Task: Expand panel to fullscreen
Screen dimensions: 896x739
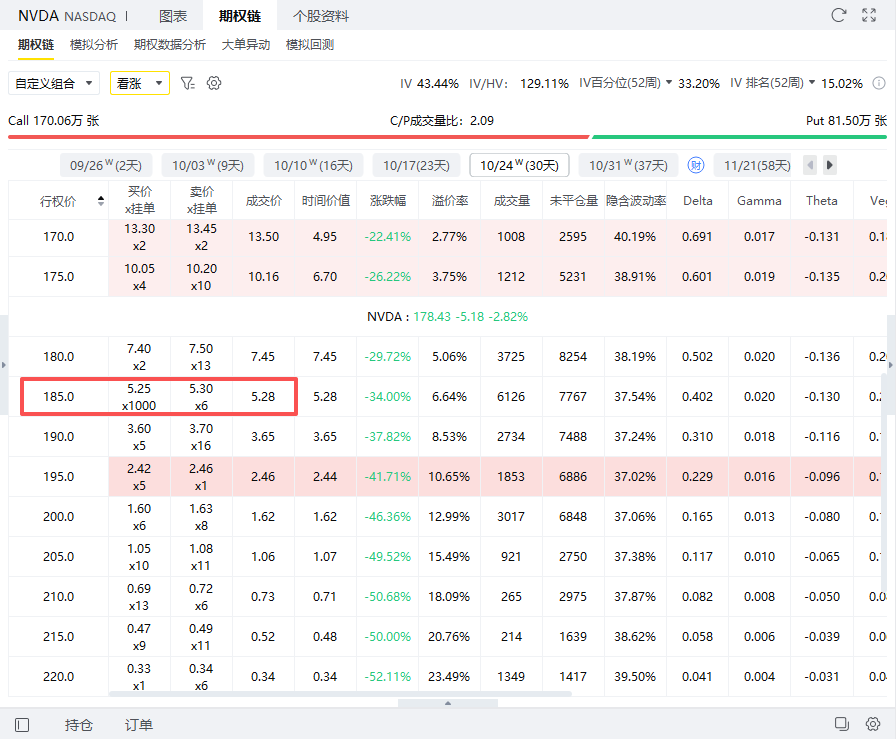Action: click(x=869, y=15)
